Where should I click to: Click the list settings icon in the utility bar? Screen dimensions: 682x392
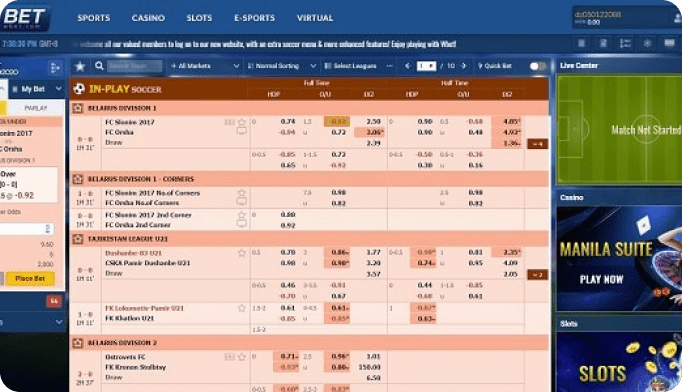[625, 43]
